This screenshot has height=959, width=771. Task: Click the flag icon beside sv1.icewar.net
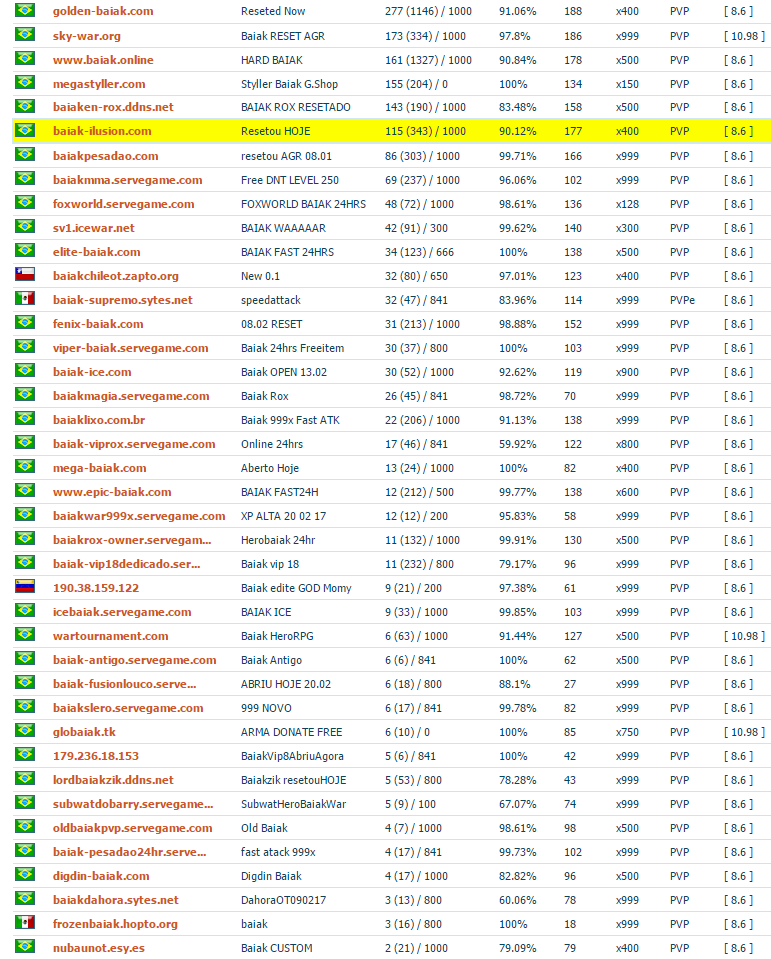[x=25, y=227]
